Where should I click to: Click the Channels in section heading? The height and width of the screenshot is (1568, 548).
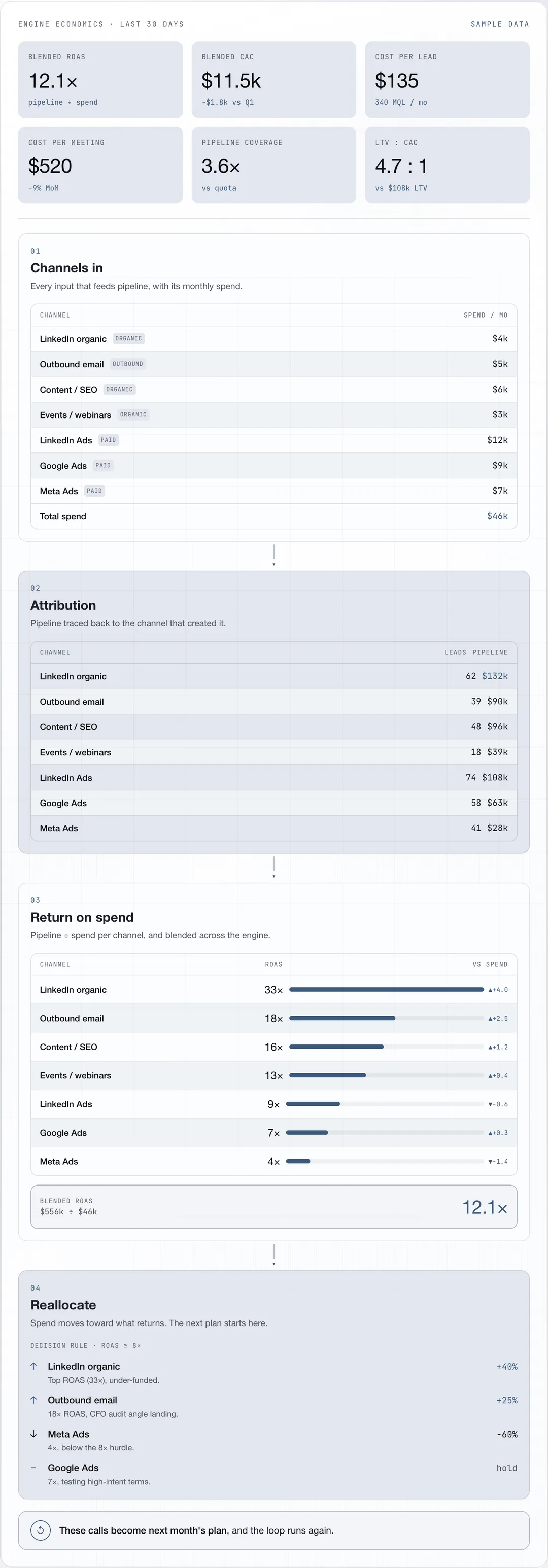click(x=66, y=268)
